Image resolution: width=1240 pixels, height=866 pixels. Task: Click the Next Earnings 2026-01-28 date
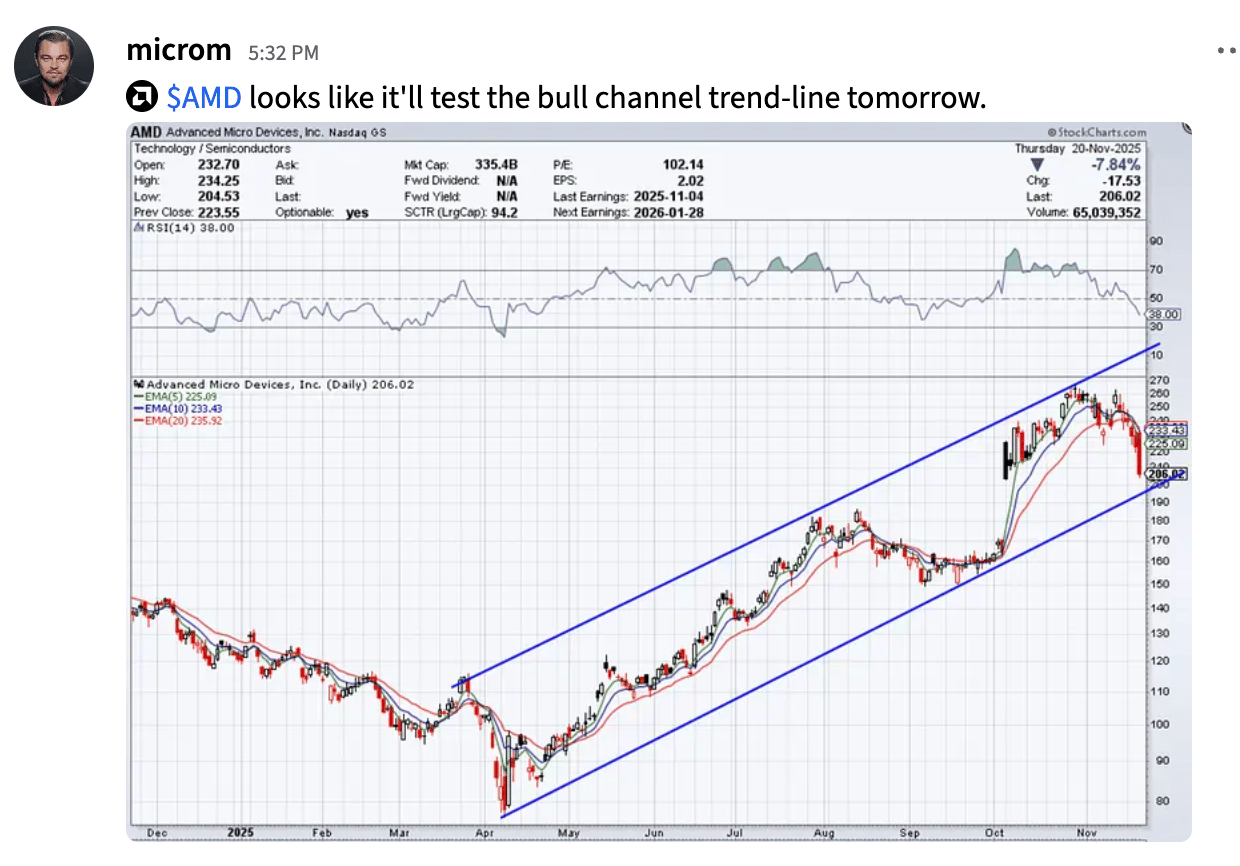(667, 213)
